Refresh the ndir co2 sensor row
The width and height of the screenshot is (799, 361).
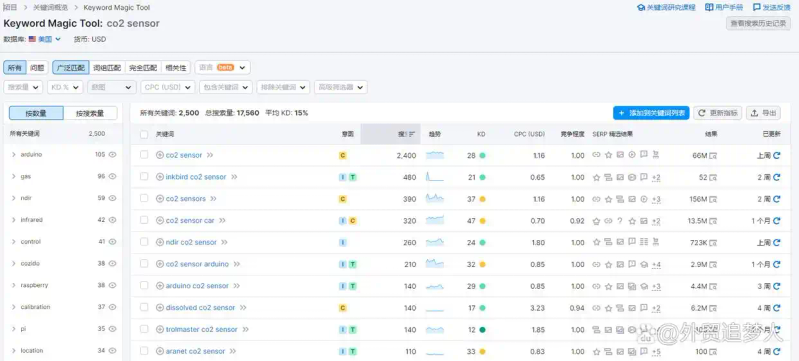tap(777, 243)
